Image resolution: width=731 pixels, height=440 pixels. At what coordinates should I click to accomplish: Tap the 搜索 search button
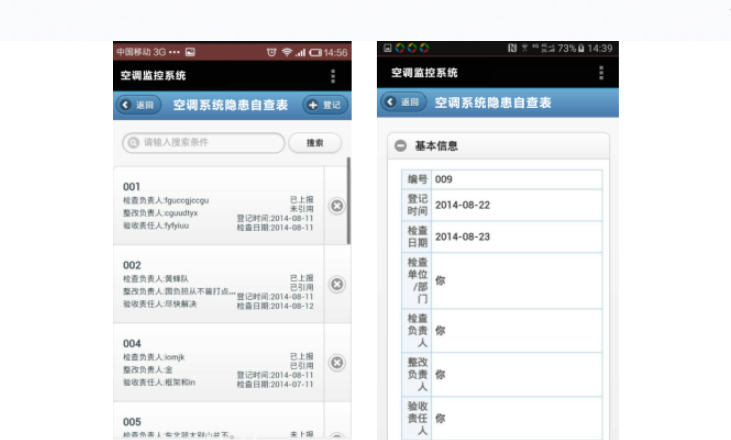[x=315, y=143]
